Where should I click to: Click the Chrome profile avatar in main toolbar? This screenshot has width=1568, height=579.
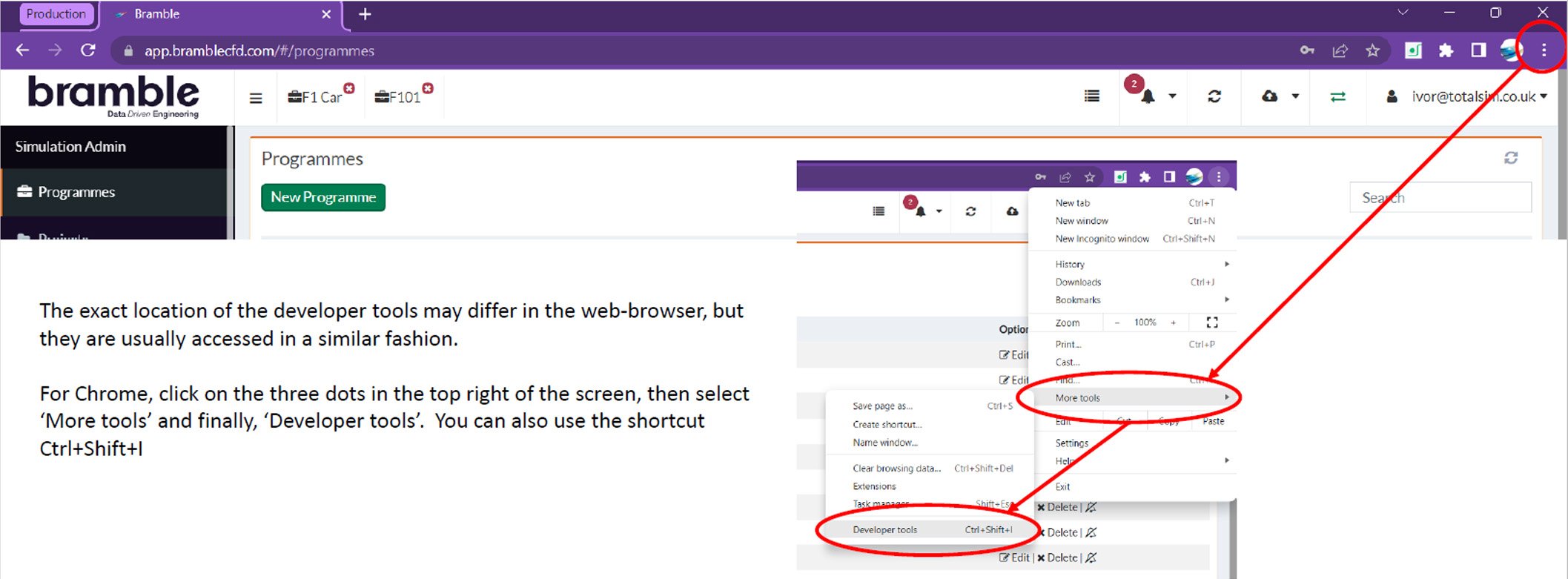click(x=1510, y=50)
